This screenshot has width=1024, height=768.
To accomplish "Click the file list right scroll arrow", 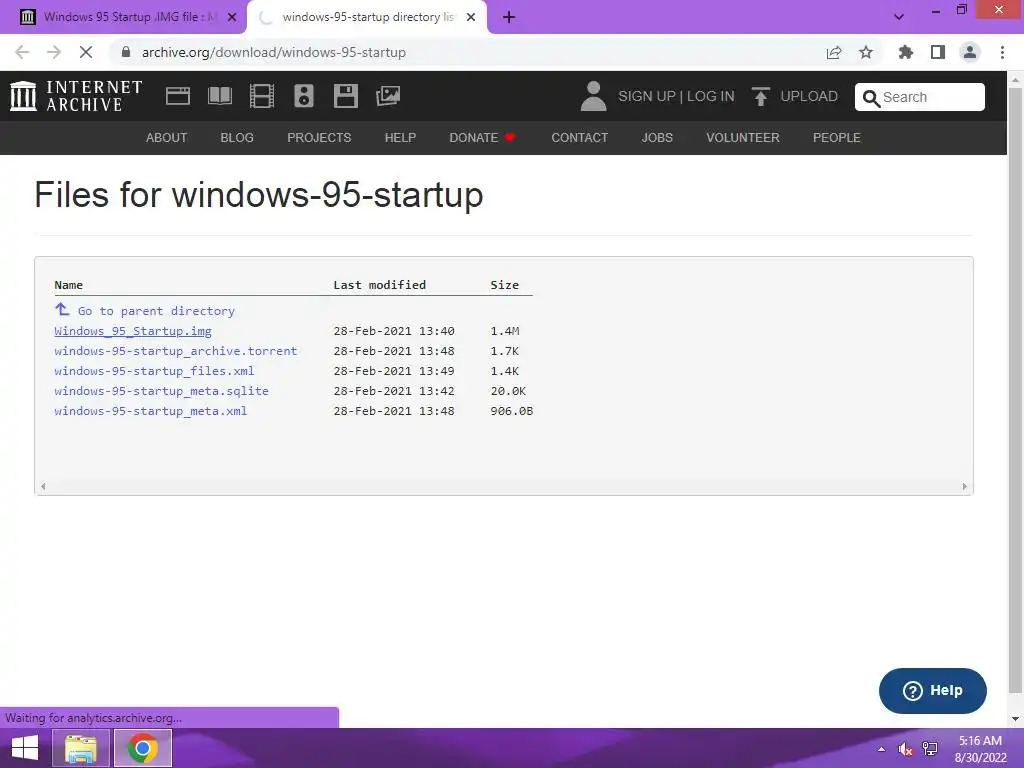I will [965, 487].
